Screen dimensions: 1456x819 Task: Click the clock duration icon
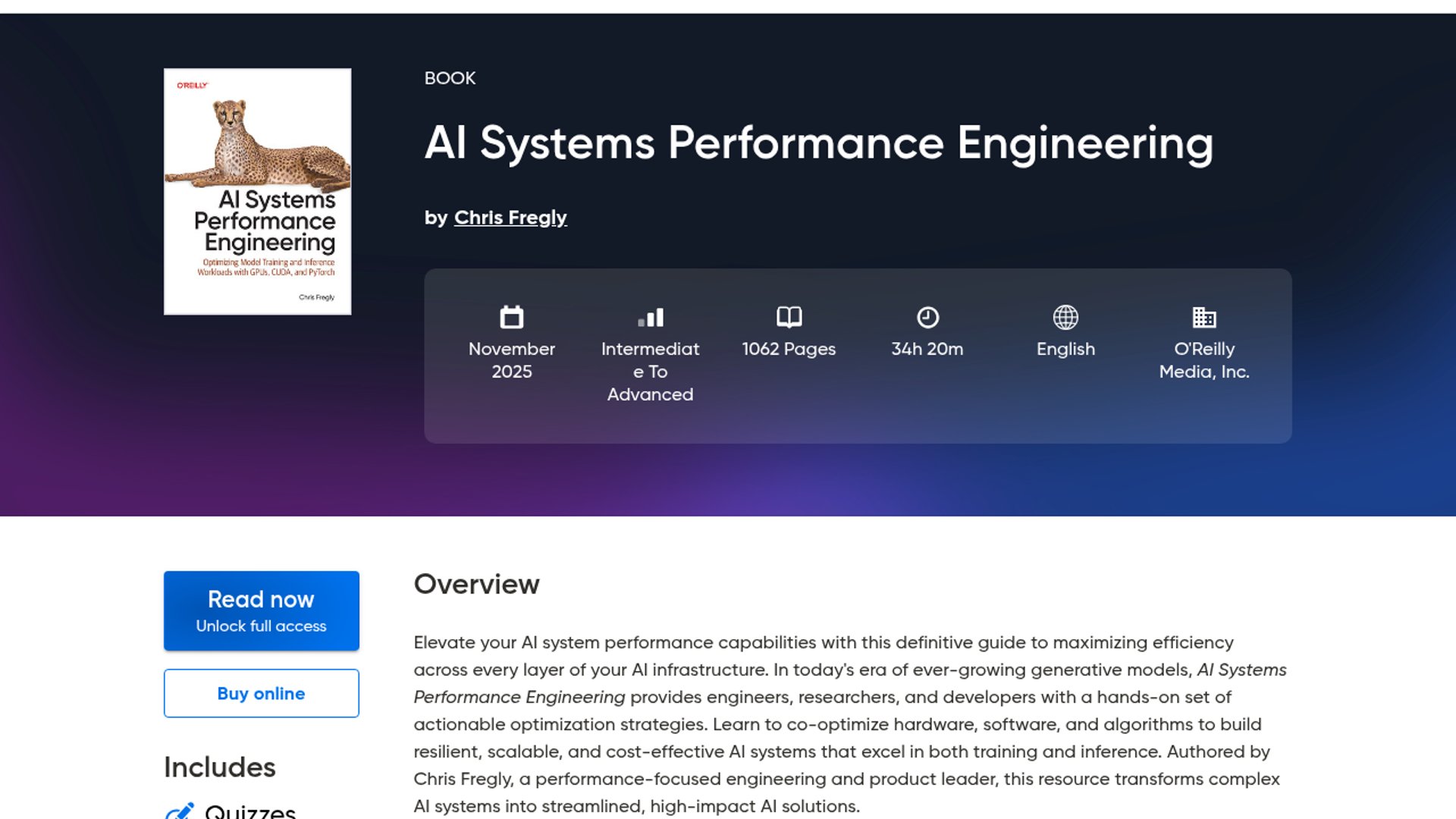(x=927, y=317)
